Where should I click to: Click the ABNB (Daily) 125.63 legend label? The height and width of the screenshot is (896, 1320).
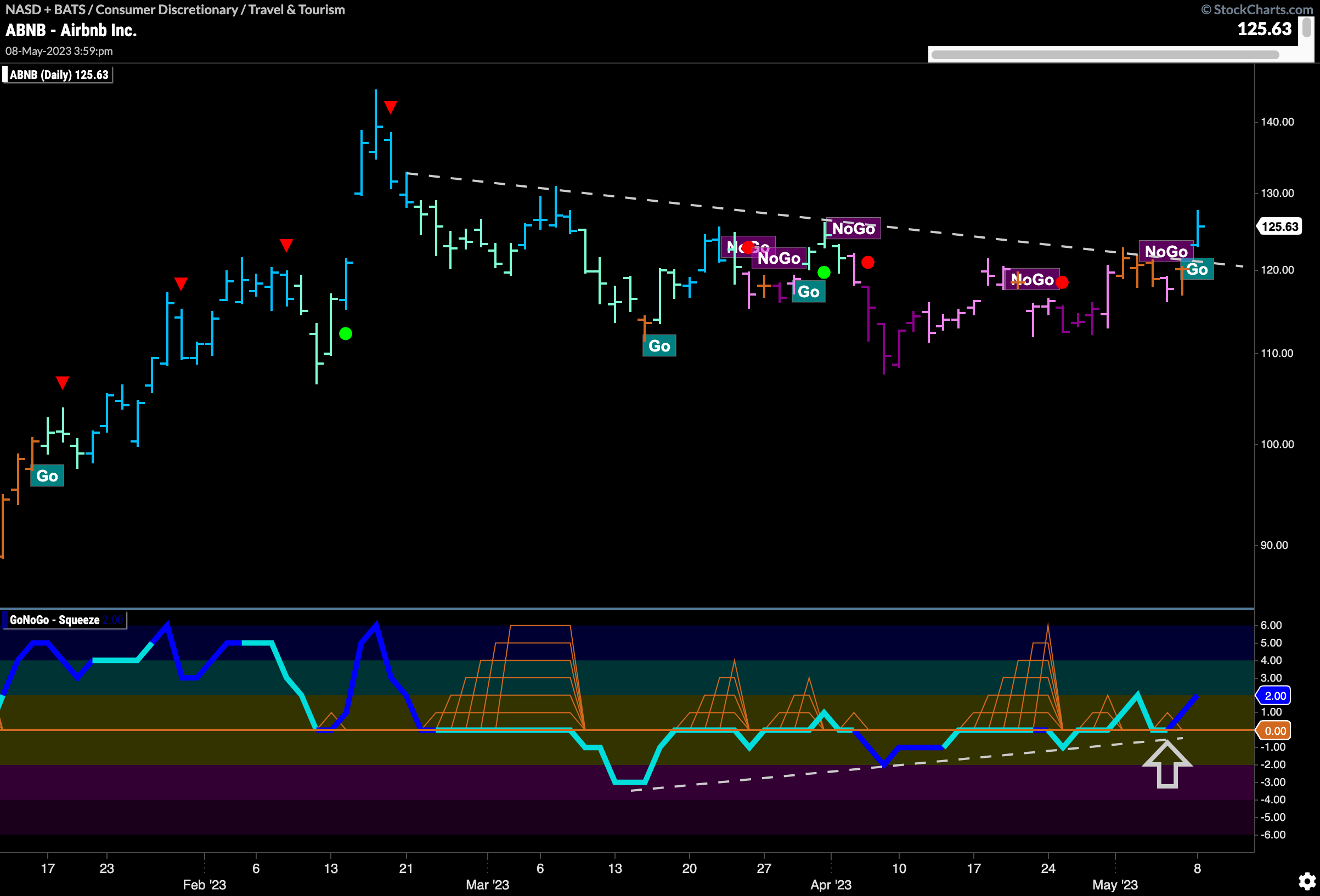coord(58,75)
